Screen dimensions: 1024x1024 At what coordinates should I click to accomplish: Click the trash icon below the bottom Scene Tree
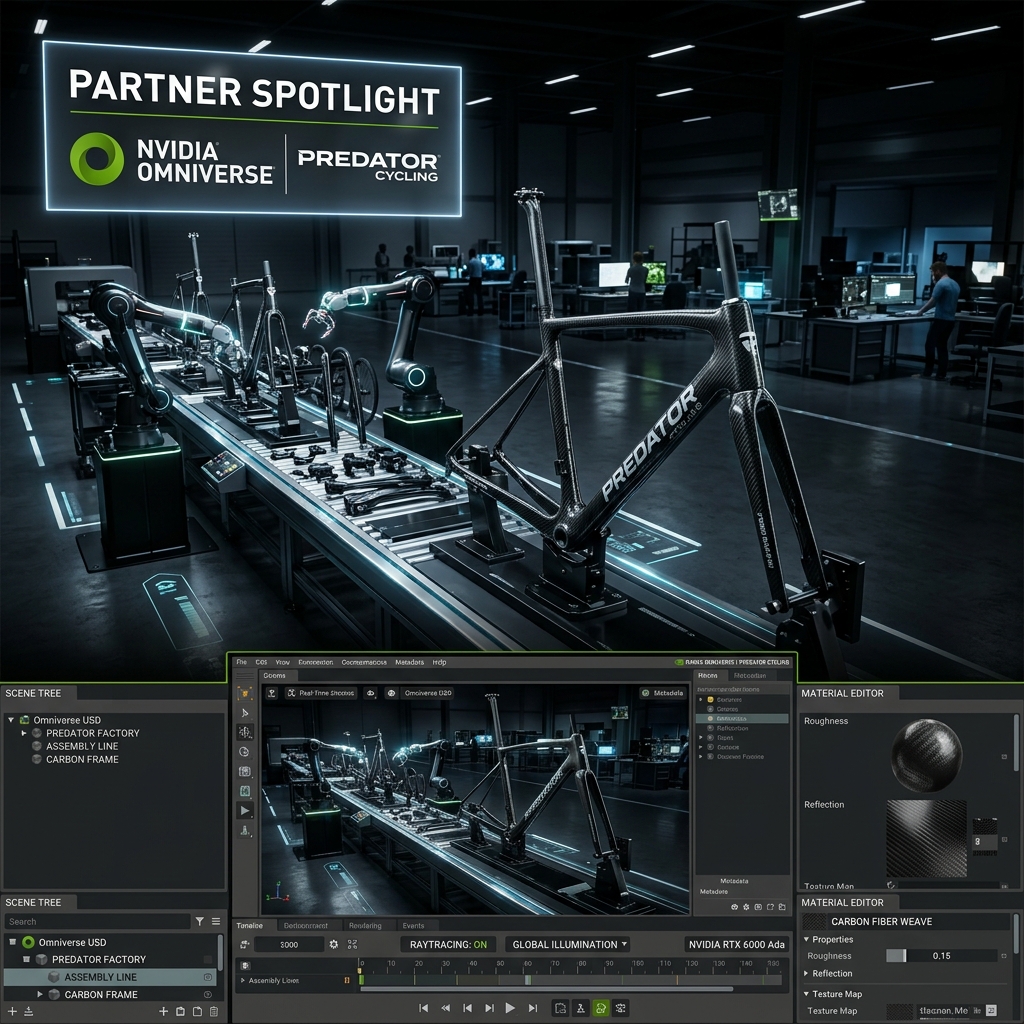click(214, 1012)
